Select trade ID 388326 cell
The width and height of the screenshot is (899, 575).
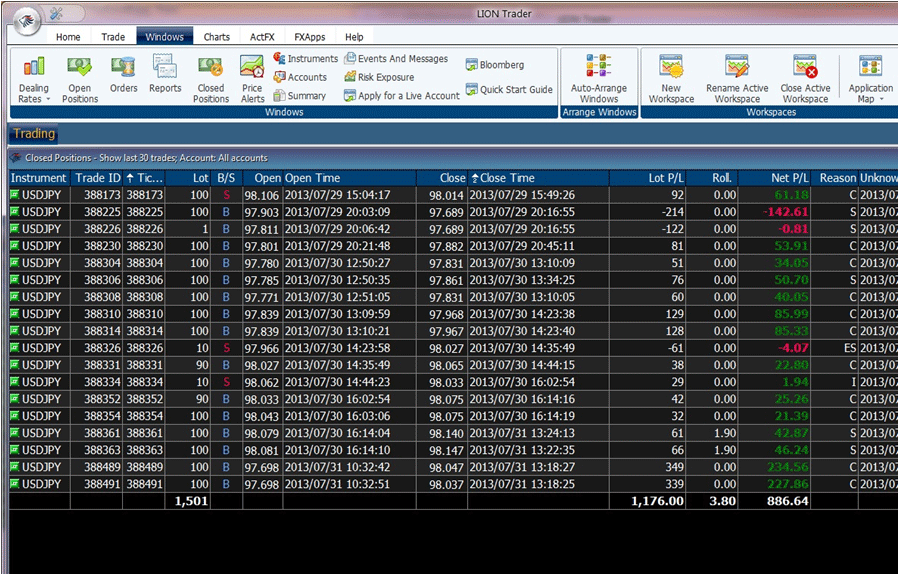[x=96, y=348]
